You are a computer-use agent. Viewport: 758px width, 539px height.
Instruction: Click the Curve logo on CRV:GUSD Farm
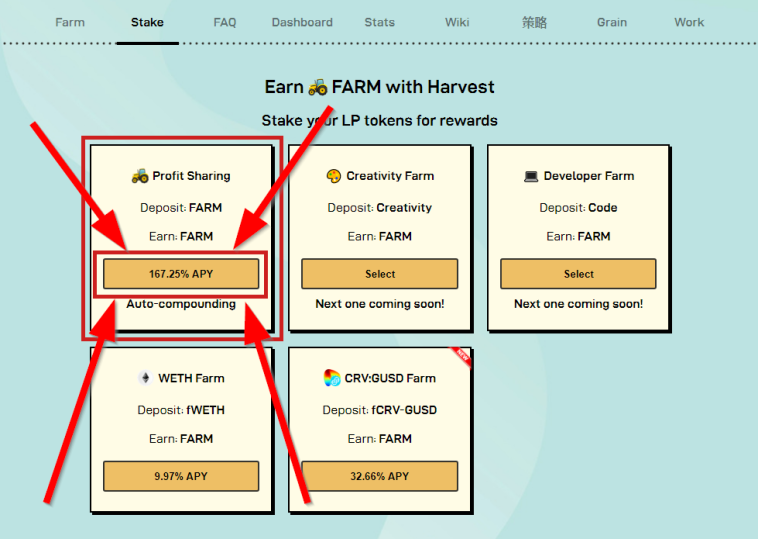[x=332, y=378]
